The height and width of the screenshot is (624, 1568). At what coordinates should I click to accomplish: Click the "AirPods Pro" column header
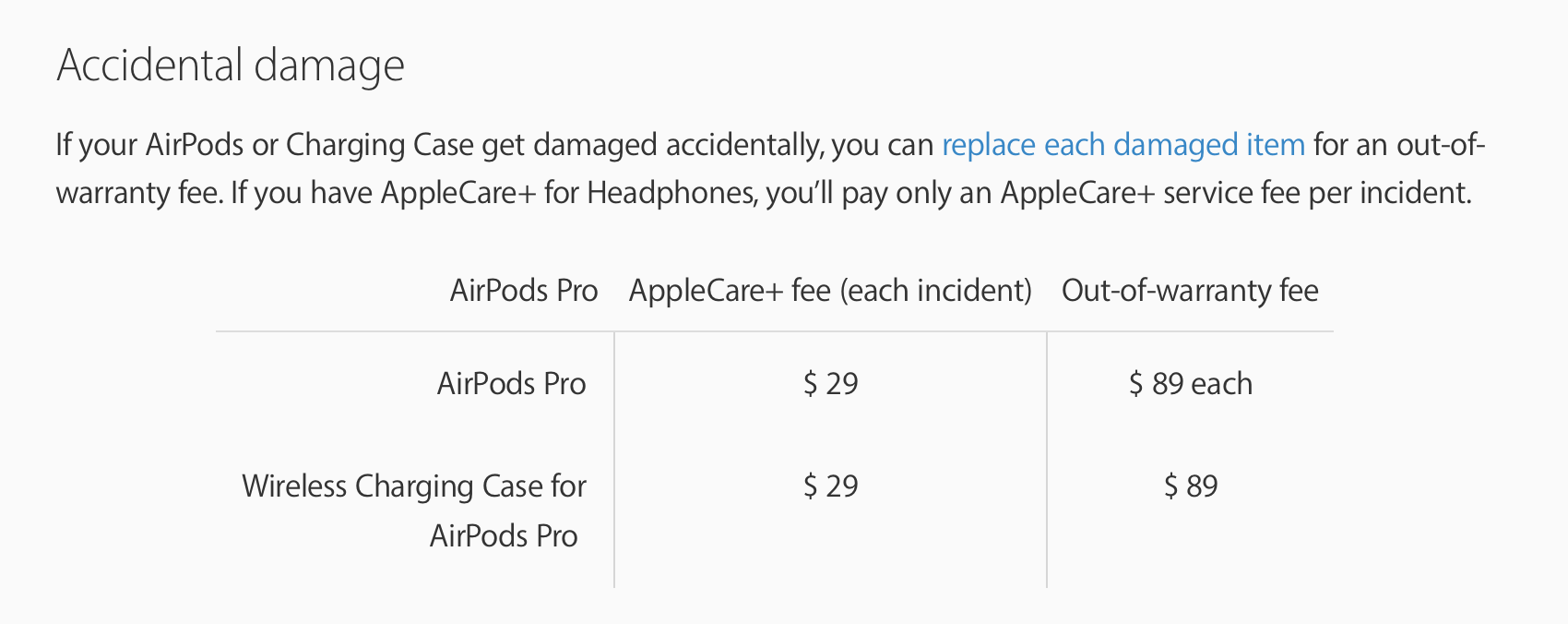523,291
